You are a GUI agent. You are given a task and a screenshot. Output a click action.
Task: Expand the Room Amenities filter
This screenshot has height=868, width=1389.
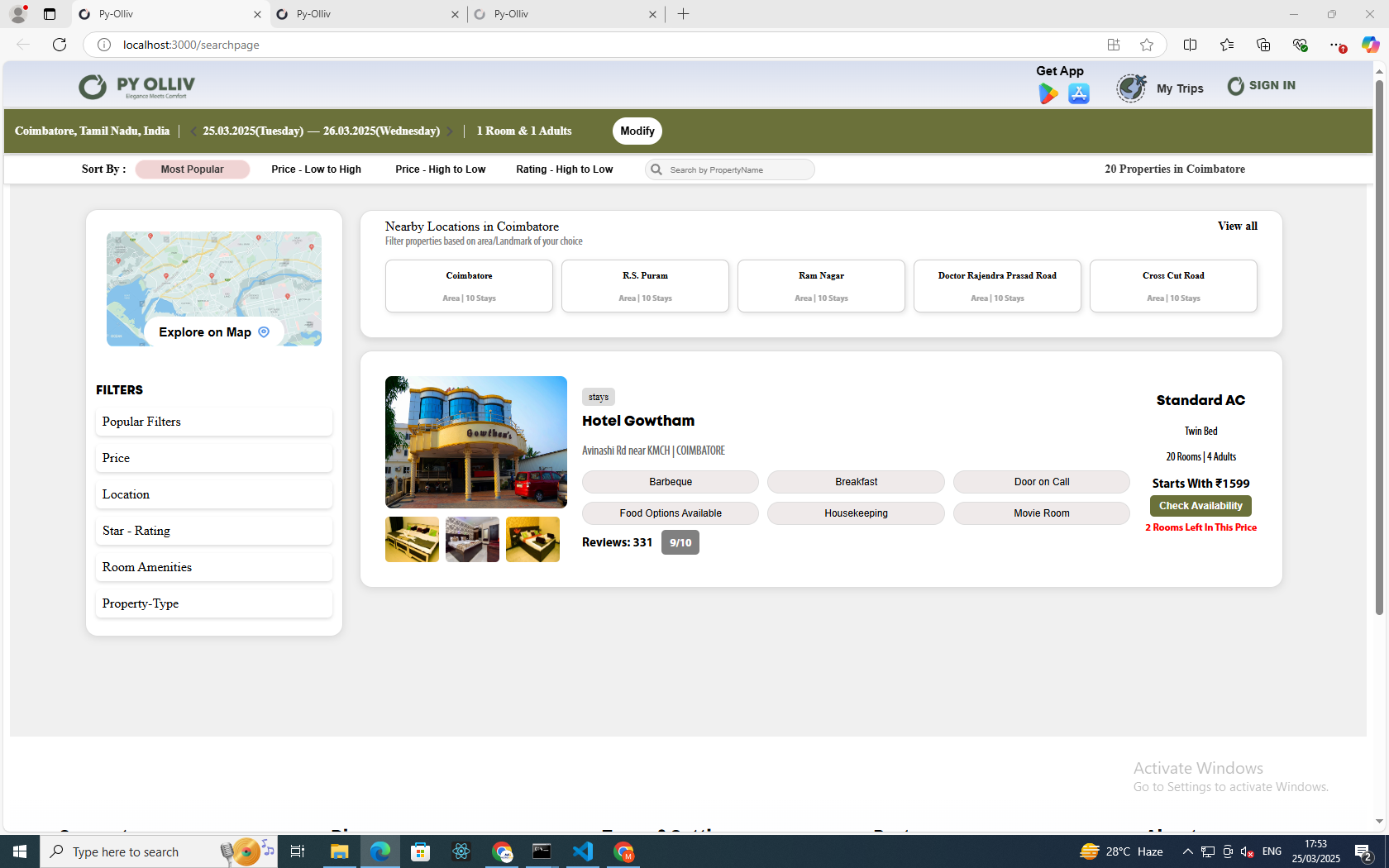(x=213, y=567)
